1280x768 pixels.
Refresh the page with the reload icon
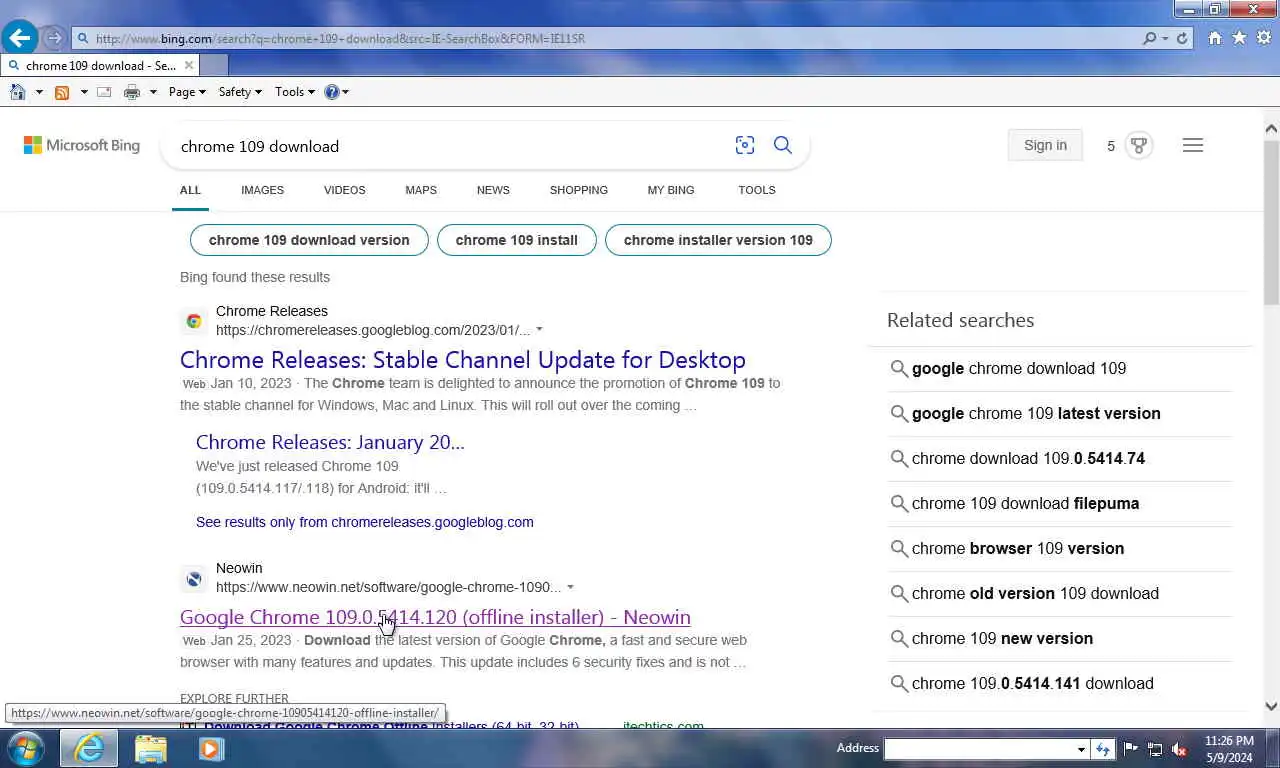pos(1182,39)
